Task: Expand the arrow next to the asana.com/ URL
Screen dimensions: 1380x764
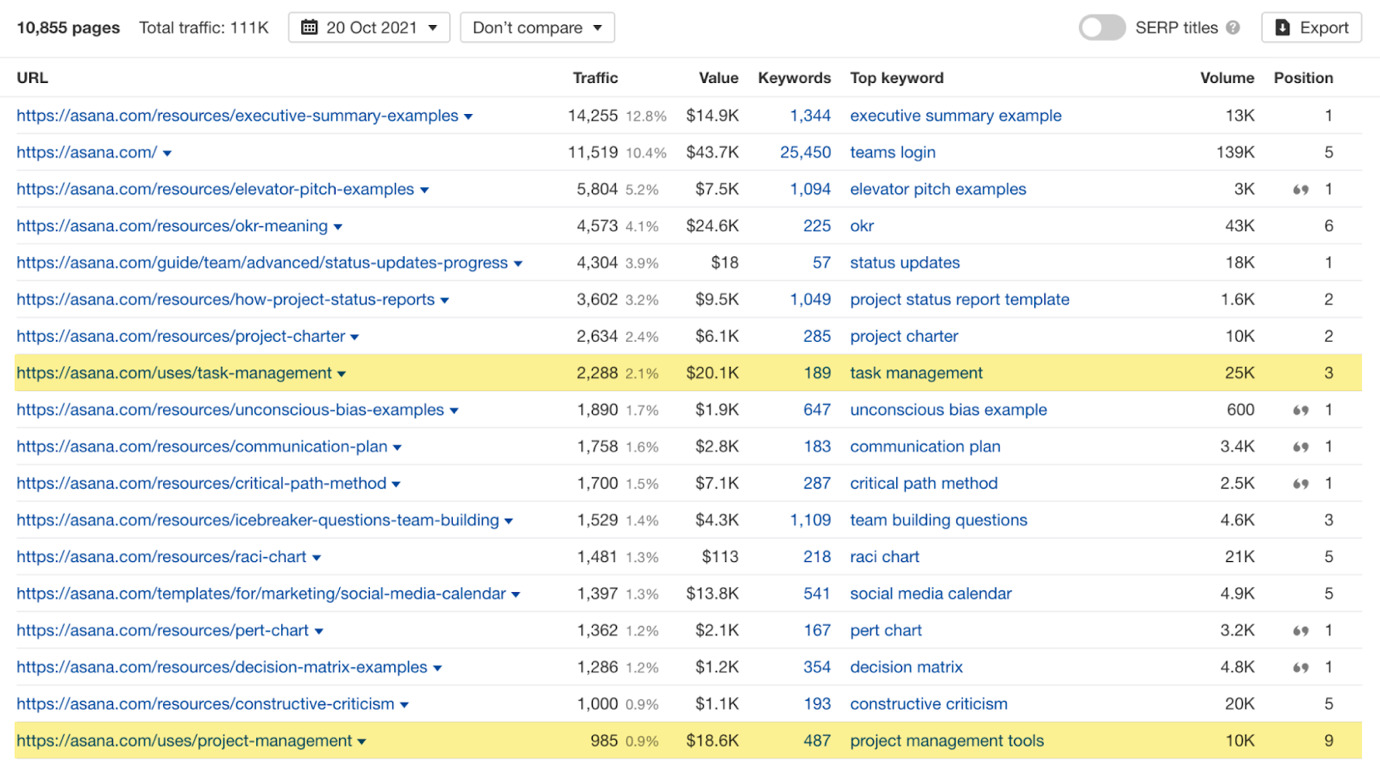Action: [167, 154]
